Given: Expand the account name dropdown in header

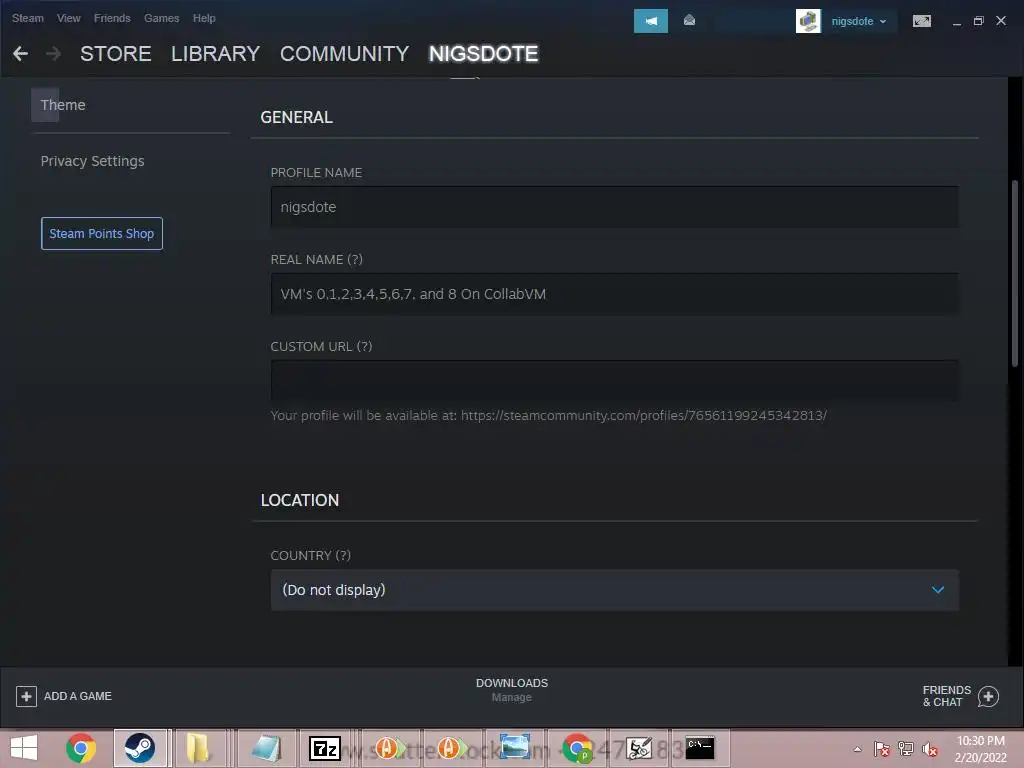Looking at the screenshot, I should tap(858, 21).
